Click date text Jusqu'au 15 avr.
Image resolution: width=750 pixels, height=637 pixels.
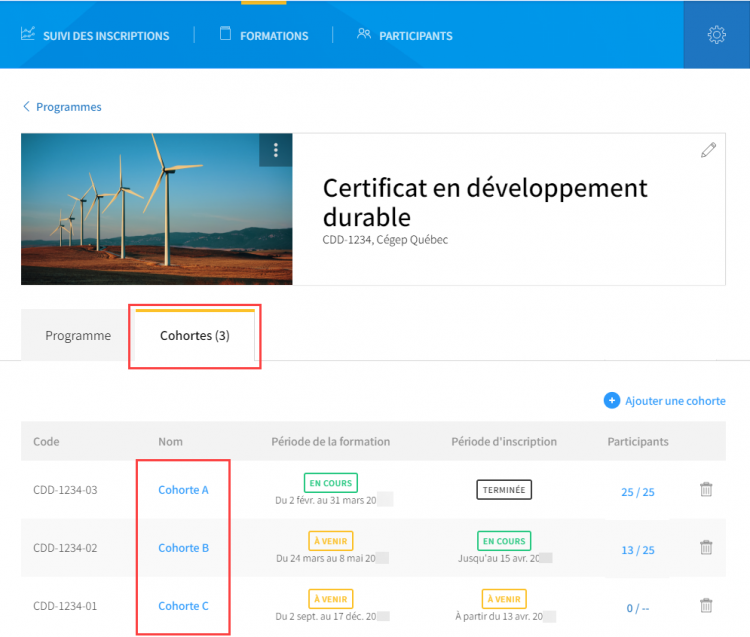point(499,558)
